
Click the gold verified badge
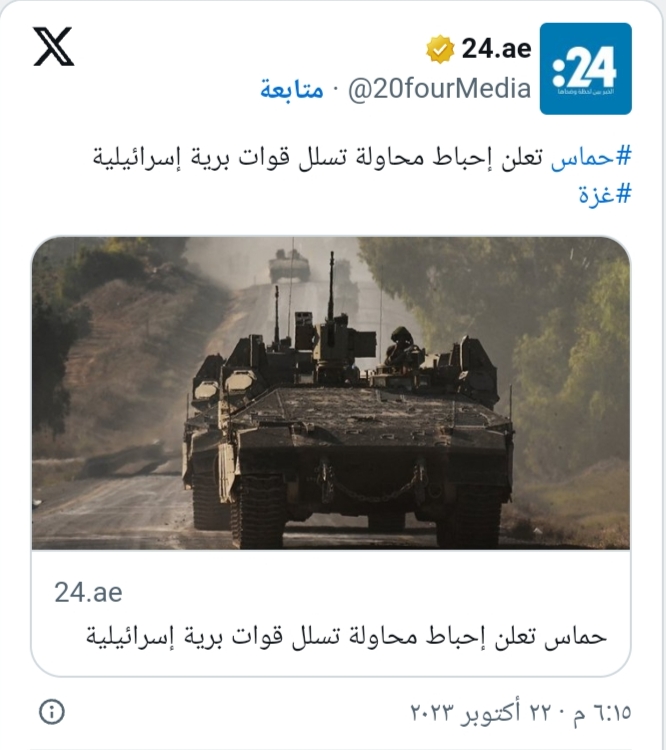pos(440,49)
